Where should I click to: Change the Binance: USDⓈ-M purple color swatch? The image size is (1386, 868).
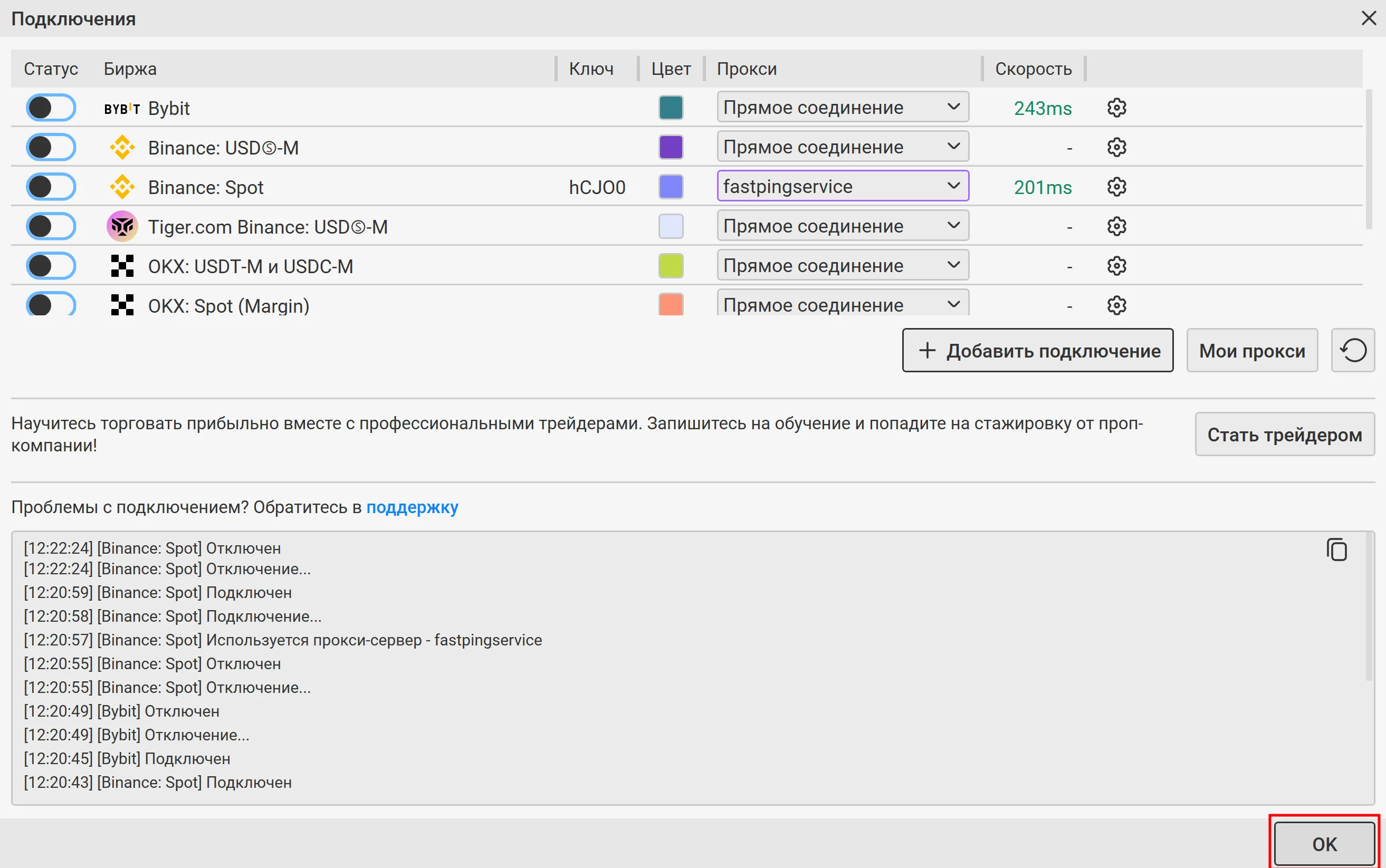[x=670, y=148]
